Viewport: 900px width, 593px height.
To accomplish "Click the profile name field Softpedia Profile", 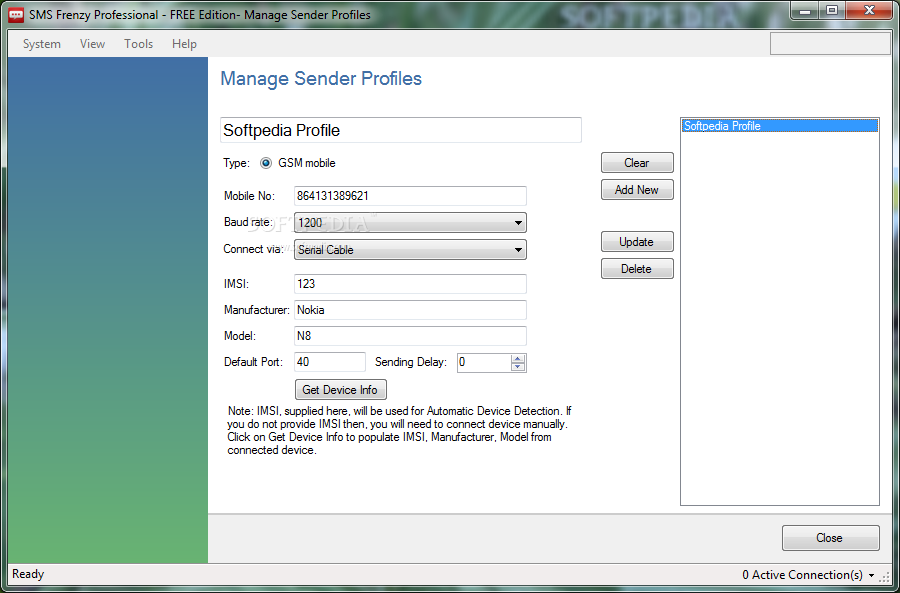I will tap(401, 130).
